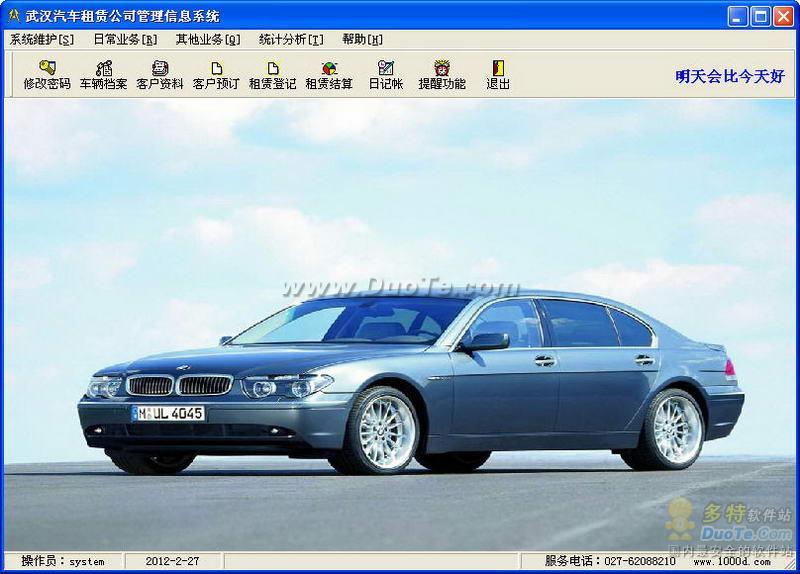This screenshot has width=800, height=574.
Task: Click the 修改密码 key icon
Action: point(47,67)
